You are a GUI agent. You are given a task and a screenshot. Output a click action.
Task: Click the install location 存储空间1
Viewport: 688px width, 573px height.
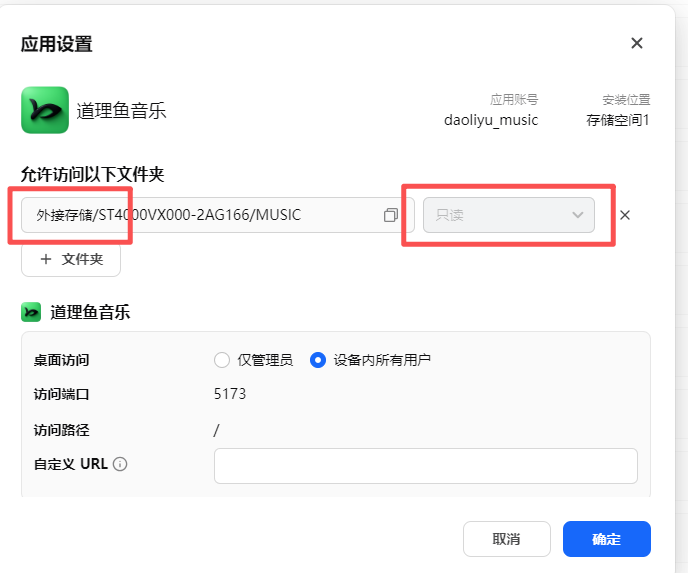point(618,120)
